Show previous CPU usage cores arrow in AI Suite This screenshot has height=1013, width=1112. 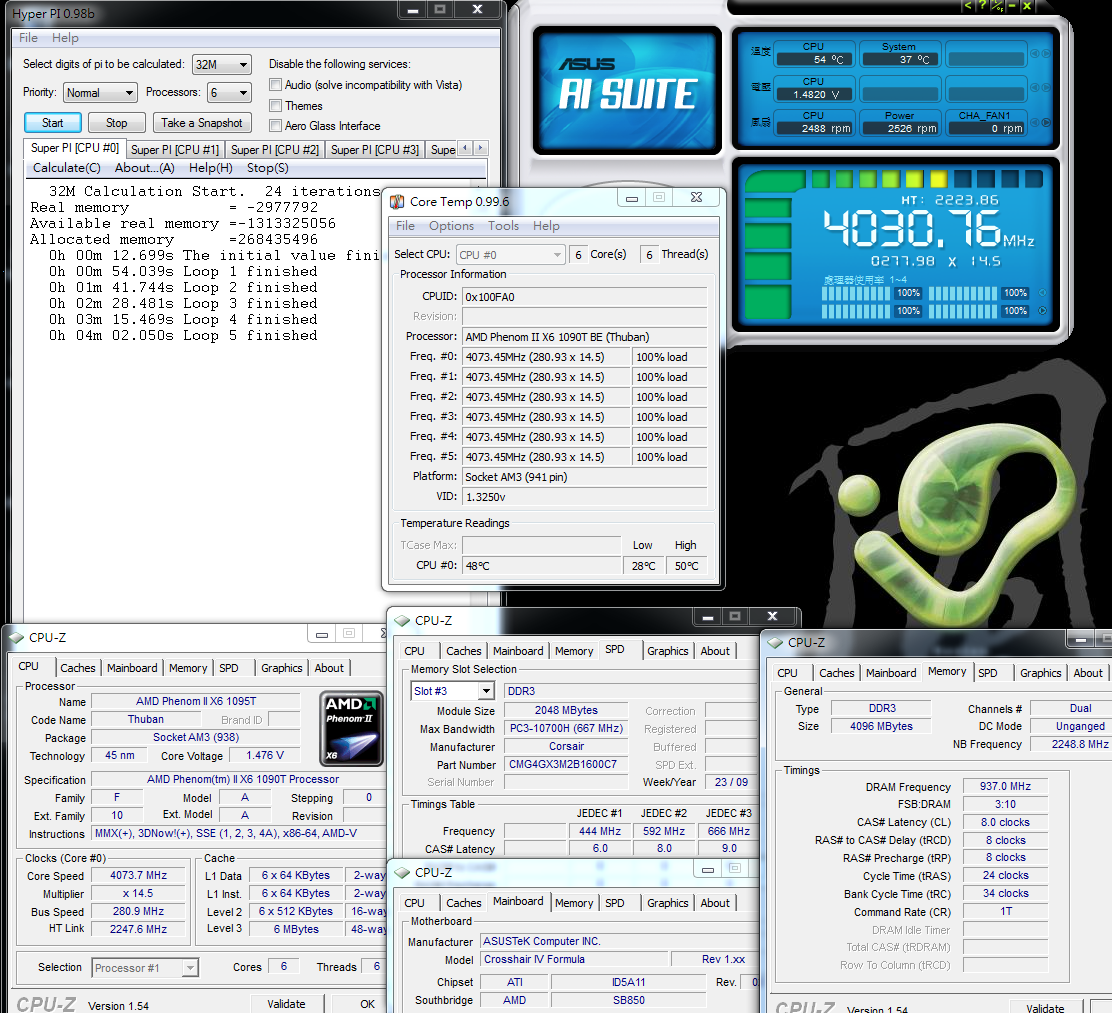tap(1042, 292)
